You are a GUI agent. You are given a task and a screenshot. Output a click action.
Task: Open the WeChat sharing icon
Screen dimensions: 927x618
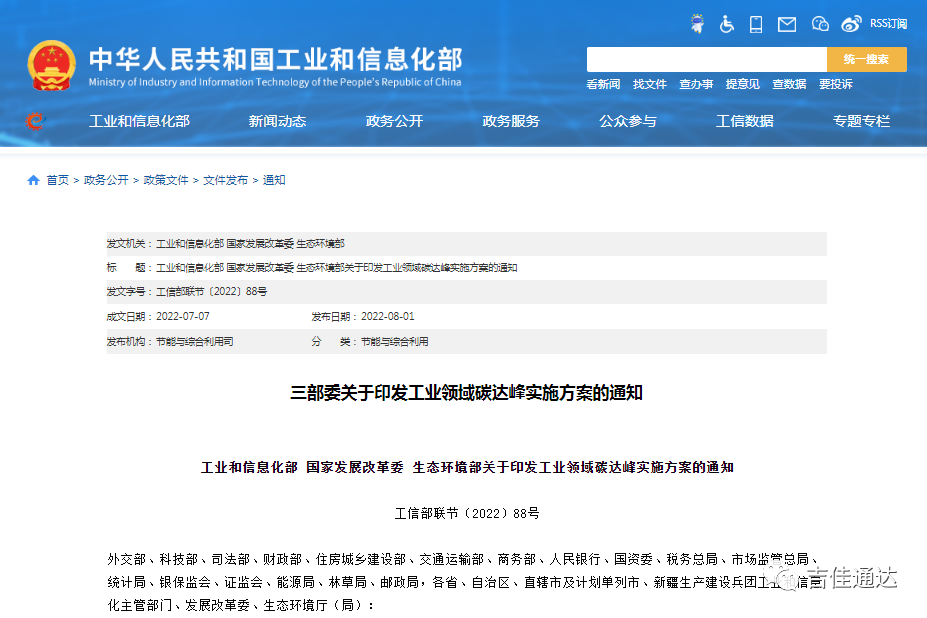[820, 23]
